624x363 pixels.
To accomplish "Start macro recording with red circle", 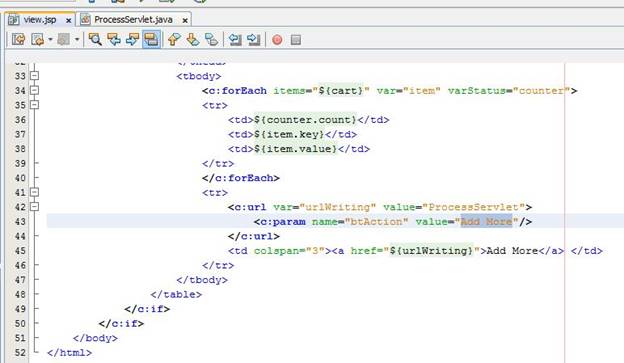I will (277, 40).
